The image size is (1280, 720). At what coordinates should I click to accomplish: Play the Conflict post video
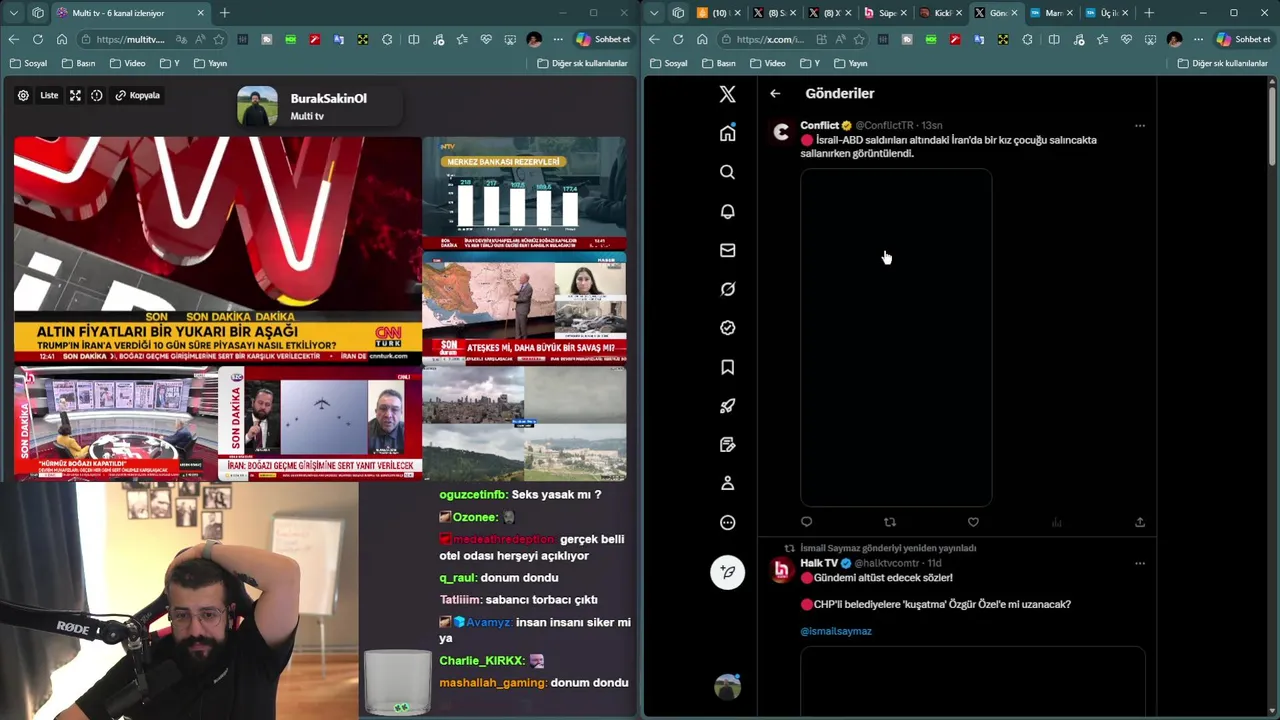896,338
